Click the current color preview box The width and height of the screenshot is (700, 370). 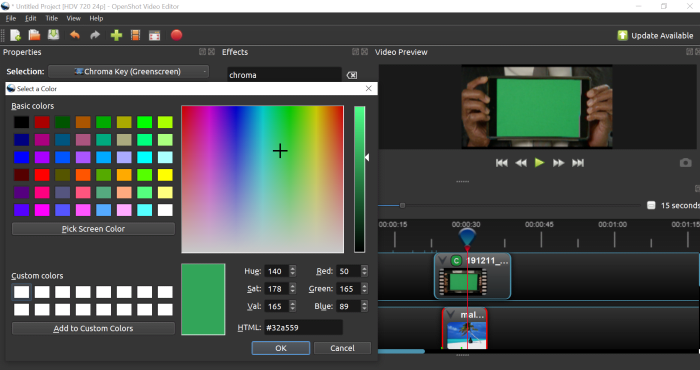point(203,299)
